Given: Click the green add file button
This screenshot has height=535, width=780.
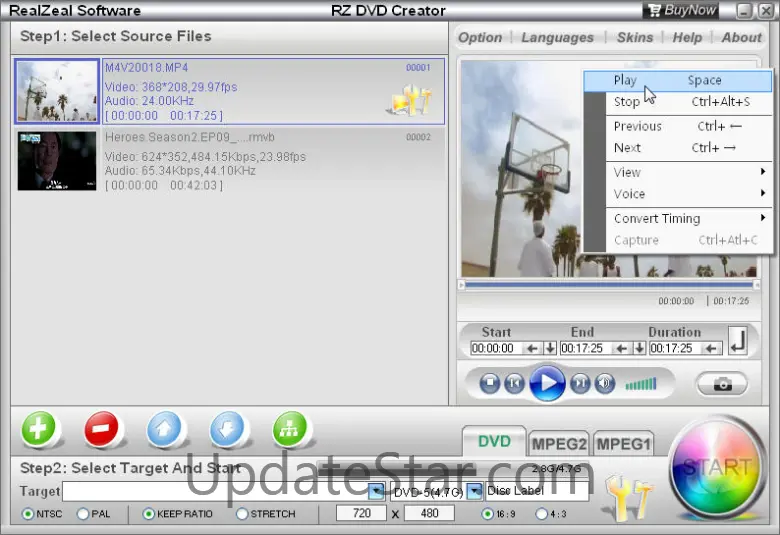Looking at the screenshot, I should tap(39, 428).
